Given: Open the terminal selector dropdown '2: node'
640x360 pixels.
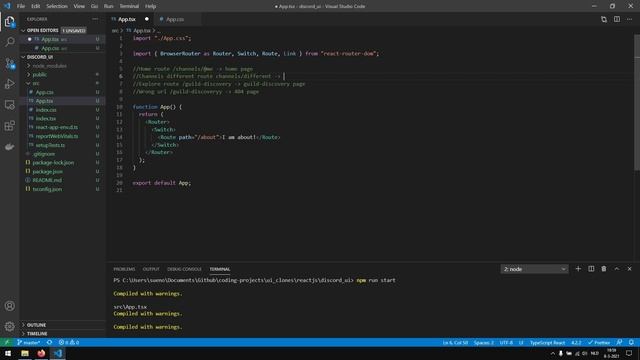Looking at the screenshot, I should click(x=534, y=269).
